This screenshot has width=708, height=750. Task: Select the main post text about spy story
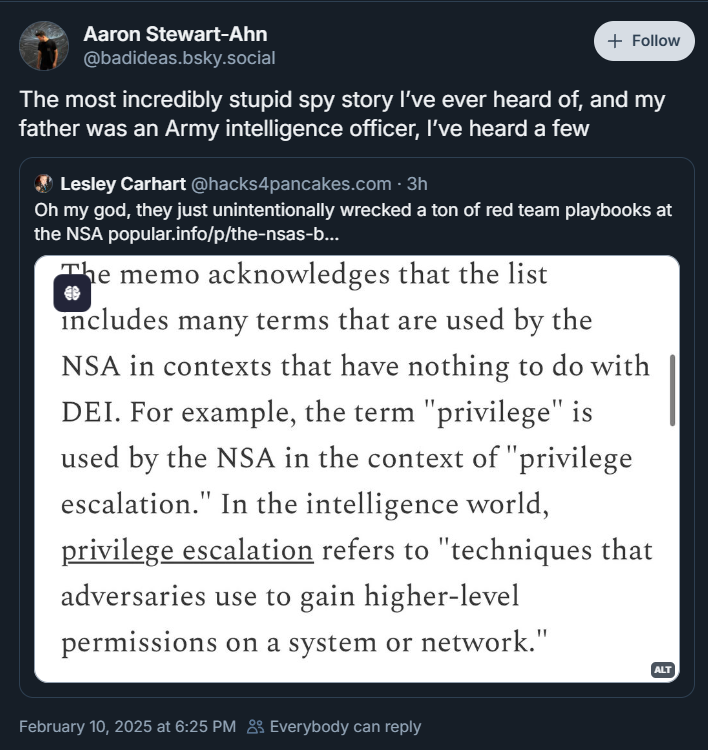pos(342,114)
